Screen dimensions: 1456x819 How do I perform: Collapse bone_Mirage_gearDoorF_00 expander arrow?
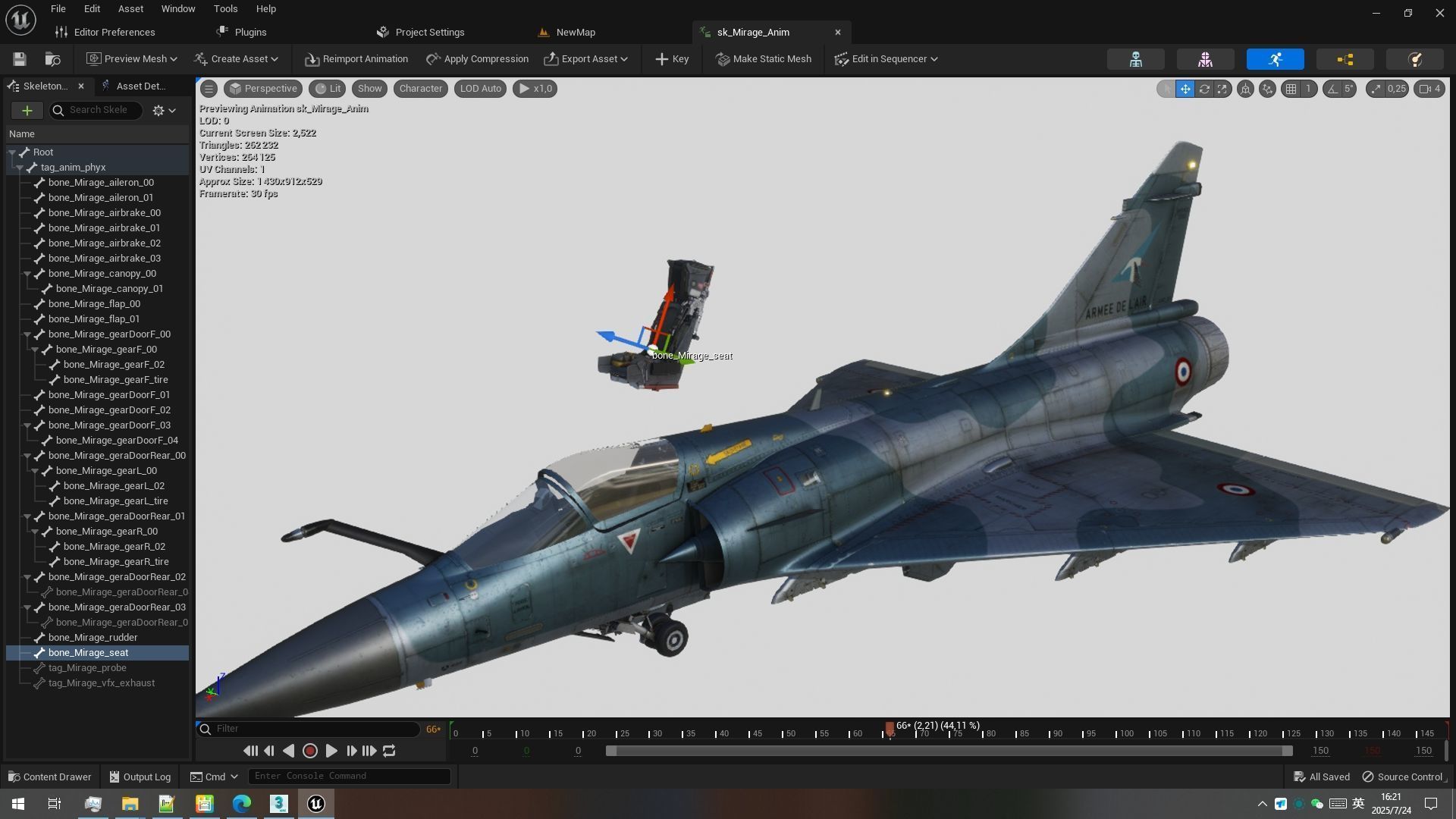click(27, 334)
